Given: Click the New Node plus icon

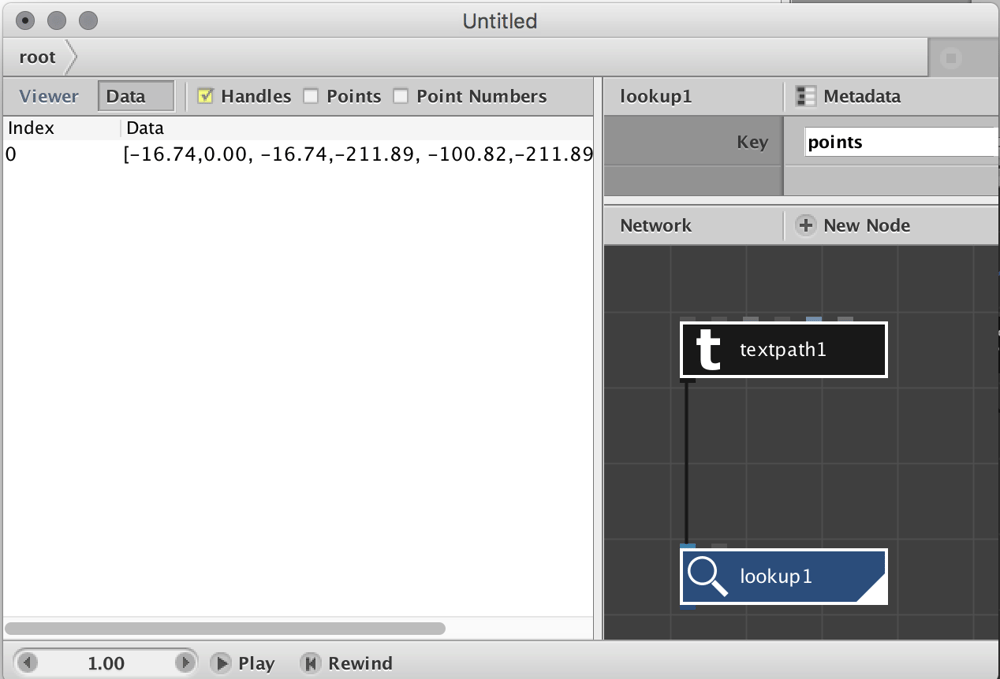Looking at the screenshot, I should (x=805, y=225).
